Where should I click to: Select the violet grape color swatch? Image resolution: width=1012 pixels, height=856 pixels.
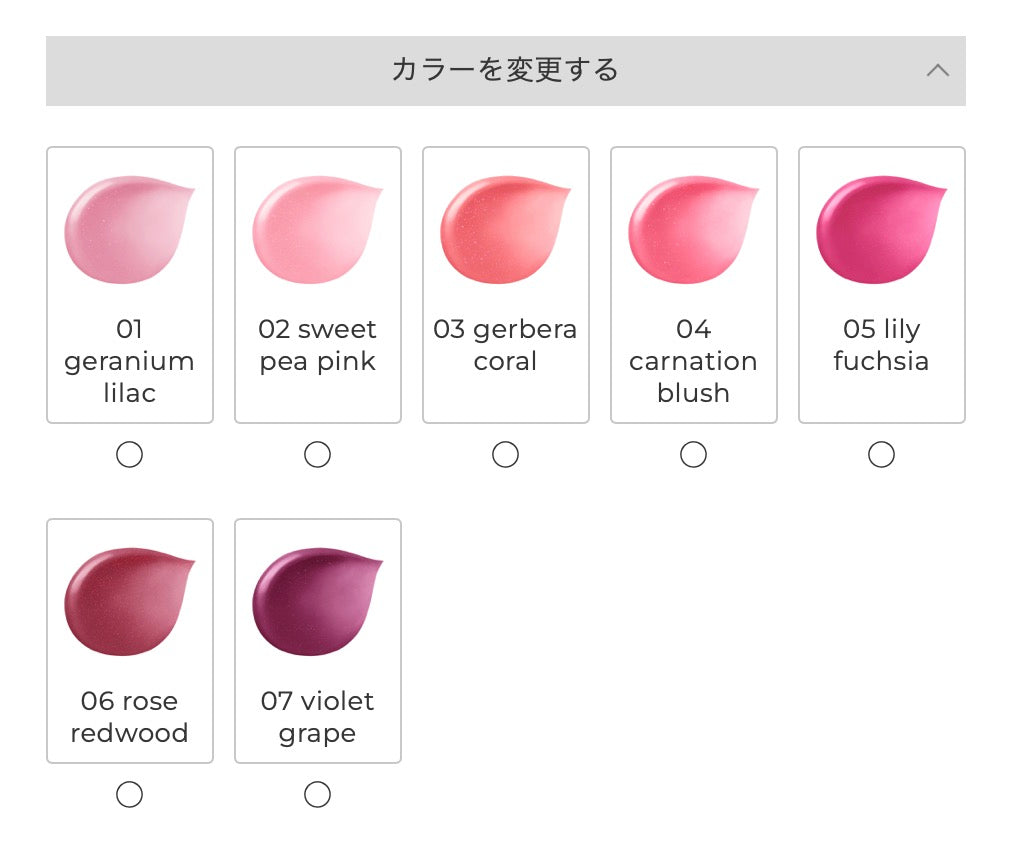(x=315, y=601)
